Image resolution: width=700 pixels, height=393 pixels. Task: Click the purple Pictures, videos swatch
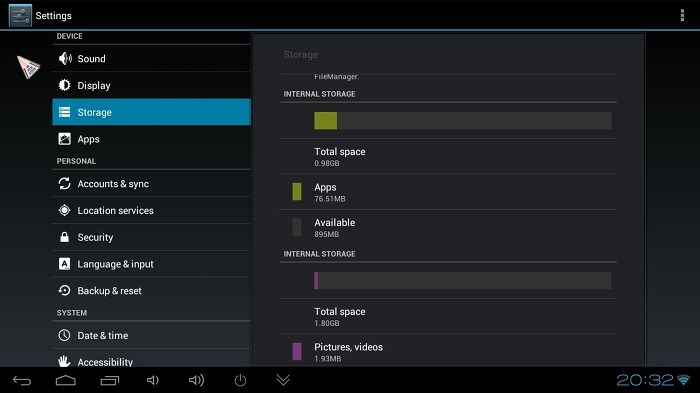297,351
